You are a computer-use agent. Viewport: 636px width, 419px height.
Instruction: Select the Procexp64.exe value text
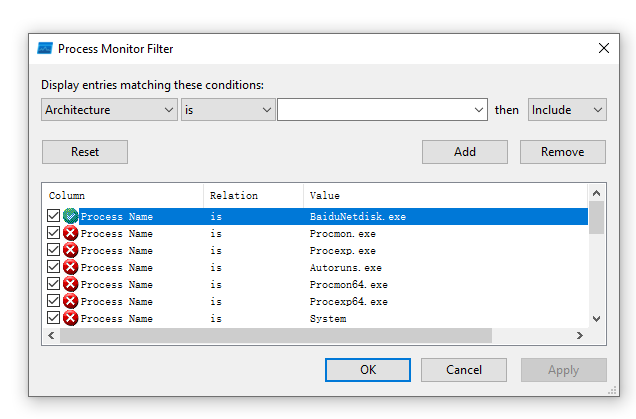pyautogui.click(x=349, y=302)
